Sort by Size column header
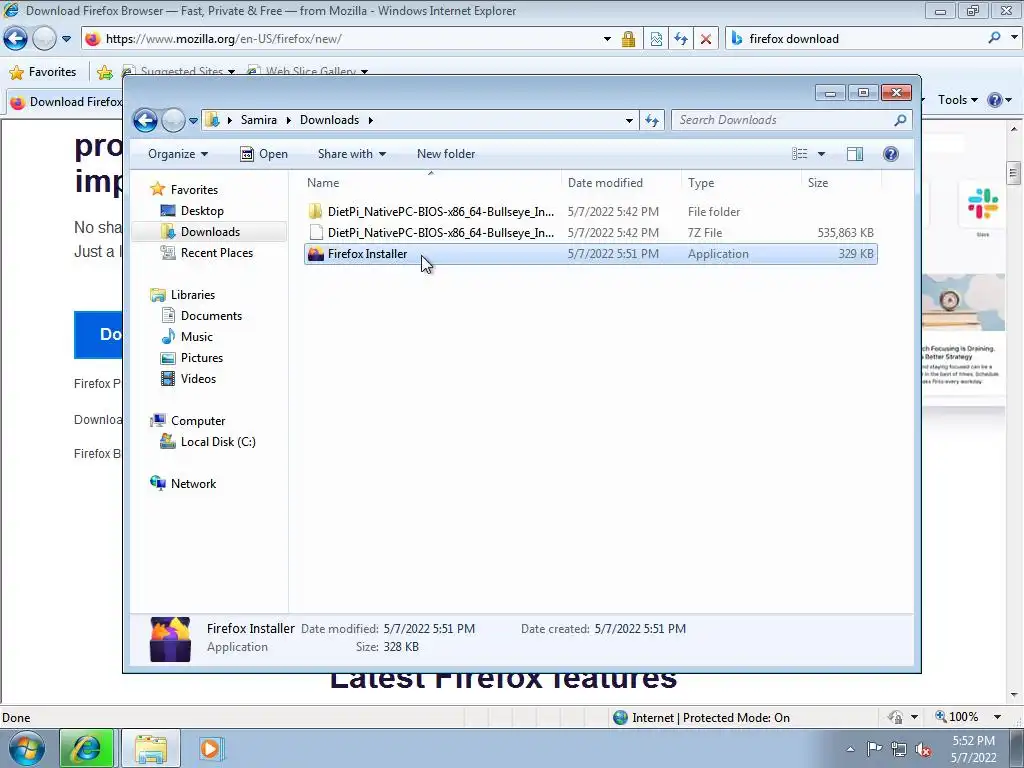Image resolution: width=1024 pixels, height=768 pixels. (x=841, y=183)
